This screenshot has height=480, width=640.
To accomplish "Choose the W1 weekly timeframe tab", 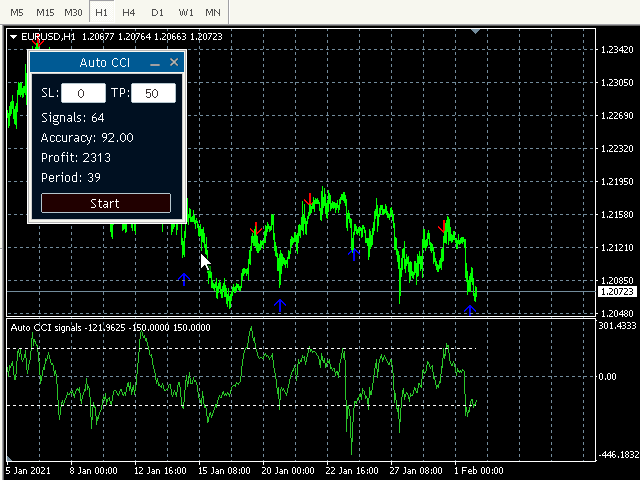I will (186, 12).
